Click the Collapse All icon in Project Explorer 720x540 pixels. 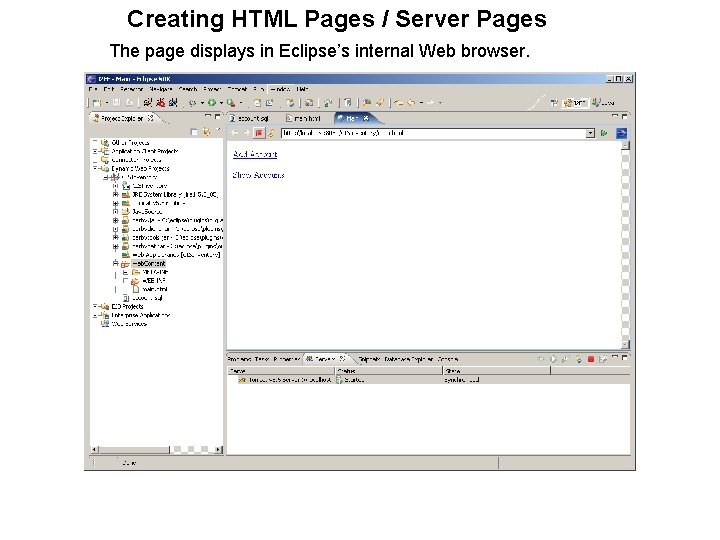[194, 132]
